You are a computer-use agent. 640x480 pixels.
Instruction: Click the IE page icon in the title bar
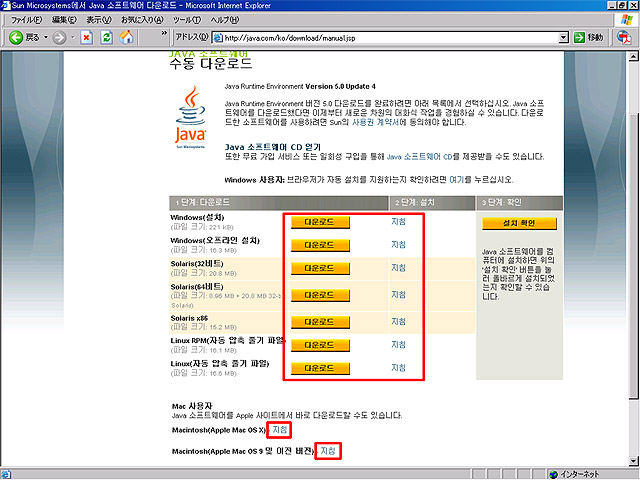pos(5,5)
